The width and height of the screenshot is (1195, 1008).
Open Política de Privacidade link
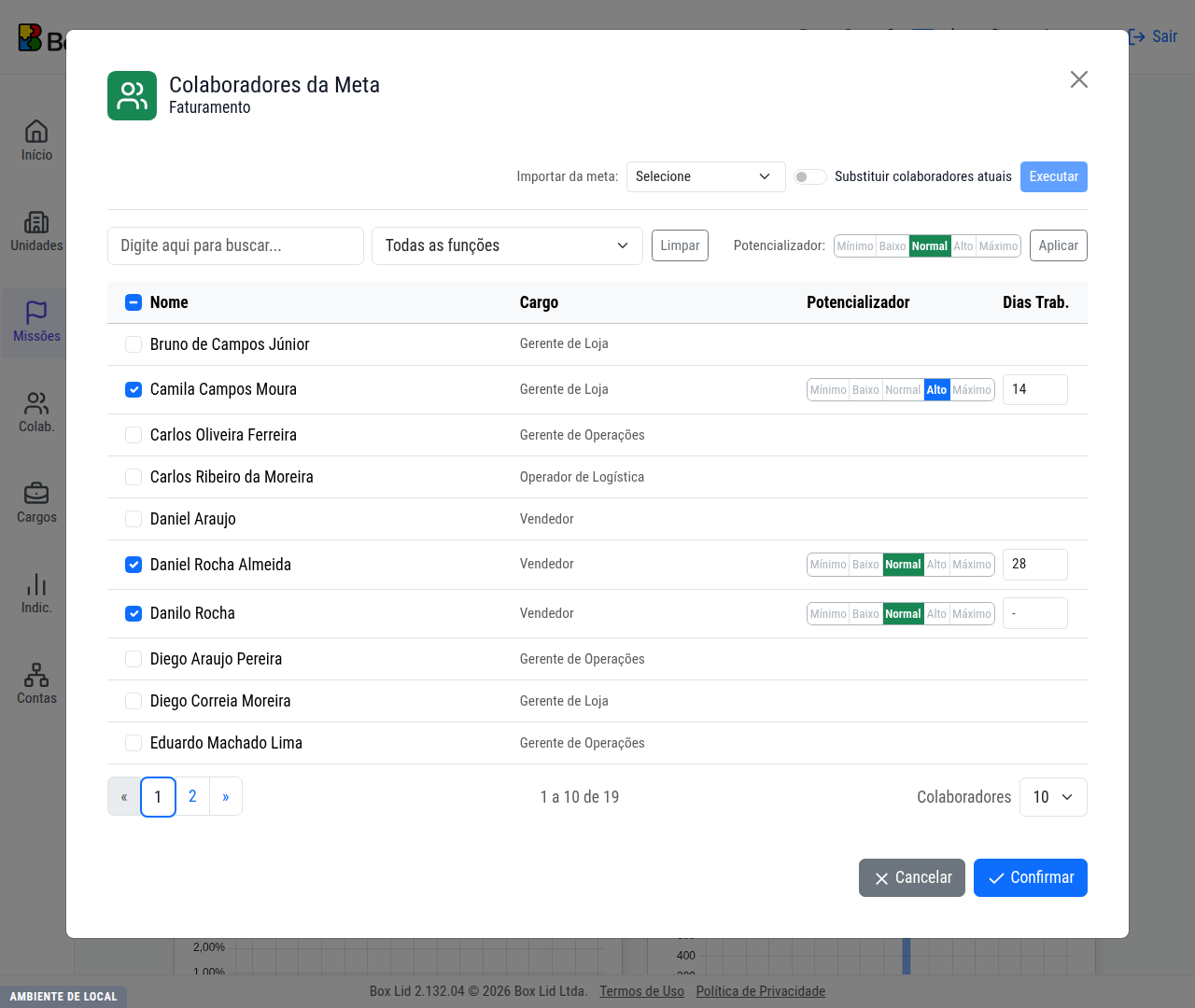[x=761, y=991]
